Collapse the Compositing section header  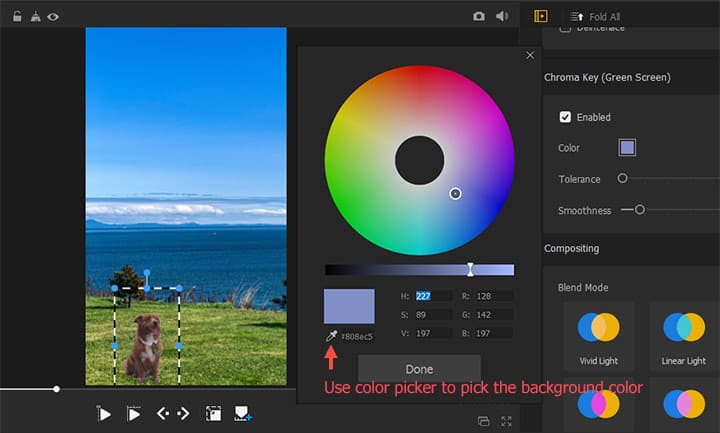pyautogui.click(x=572, y=248)
